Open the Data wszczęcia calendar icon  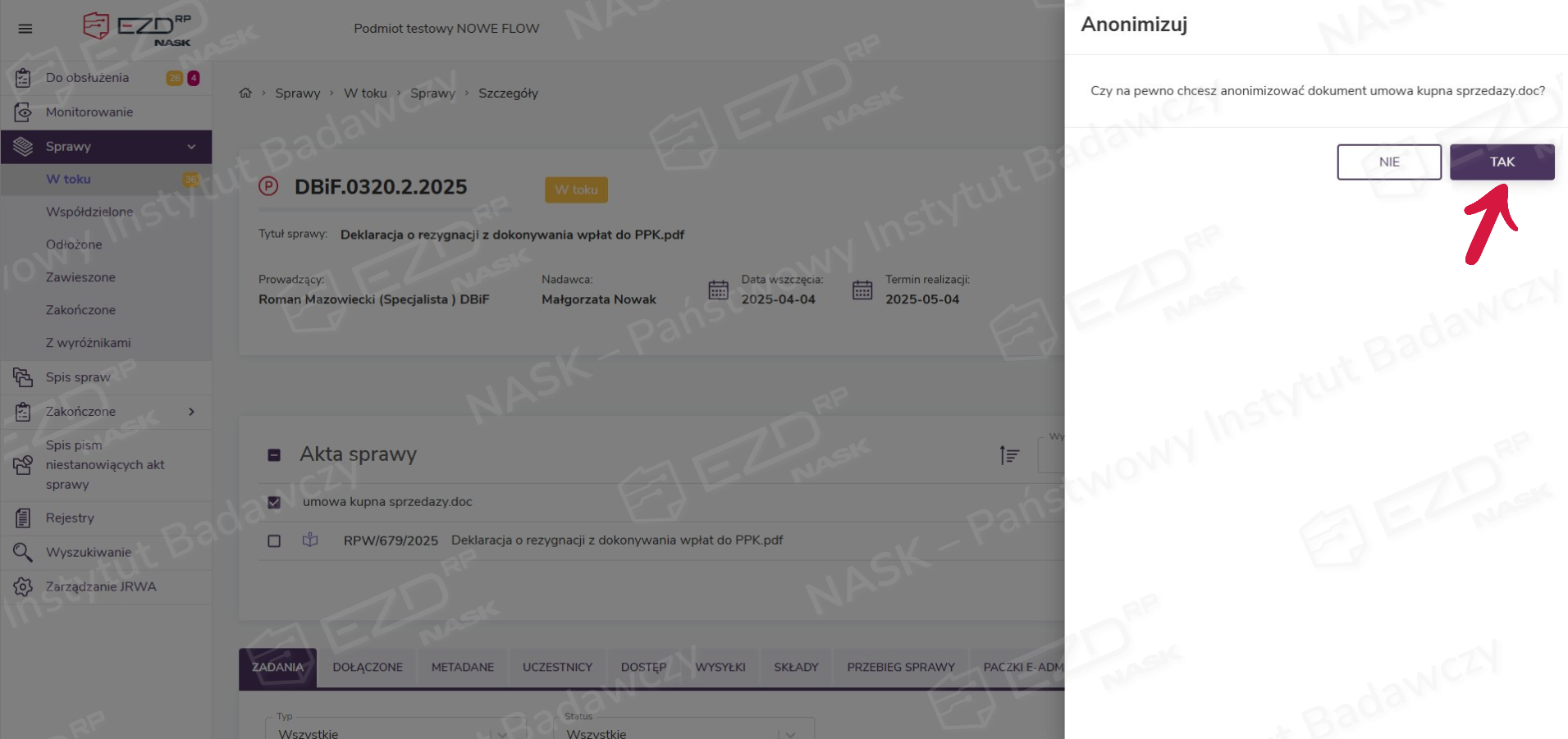(x=718, y=290)
